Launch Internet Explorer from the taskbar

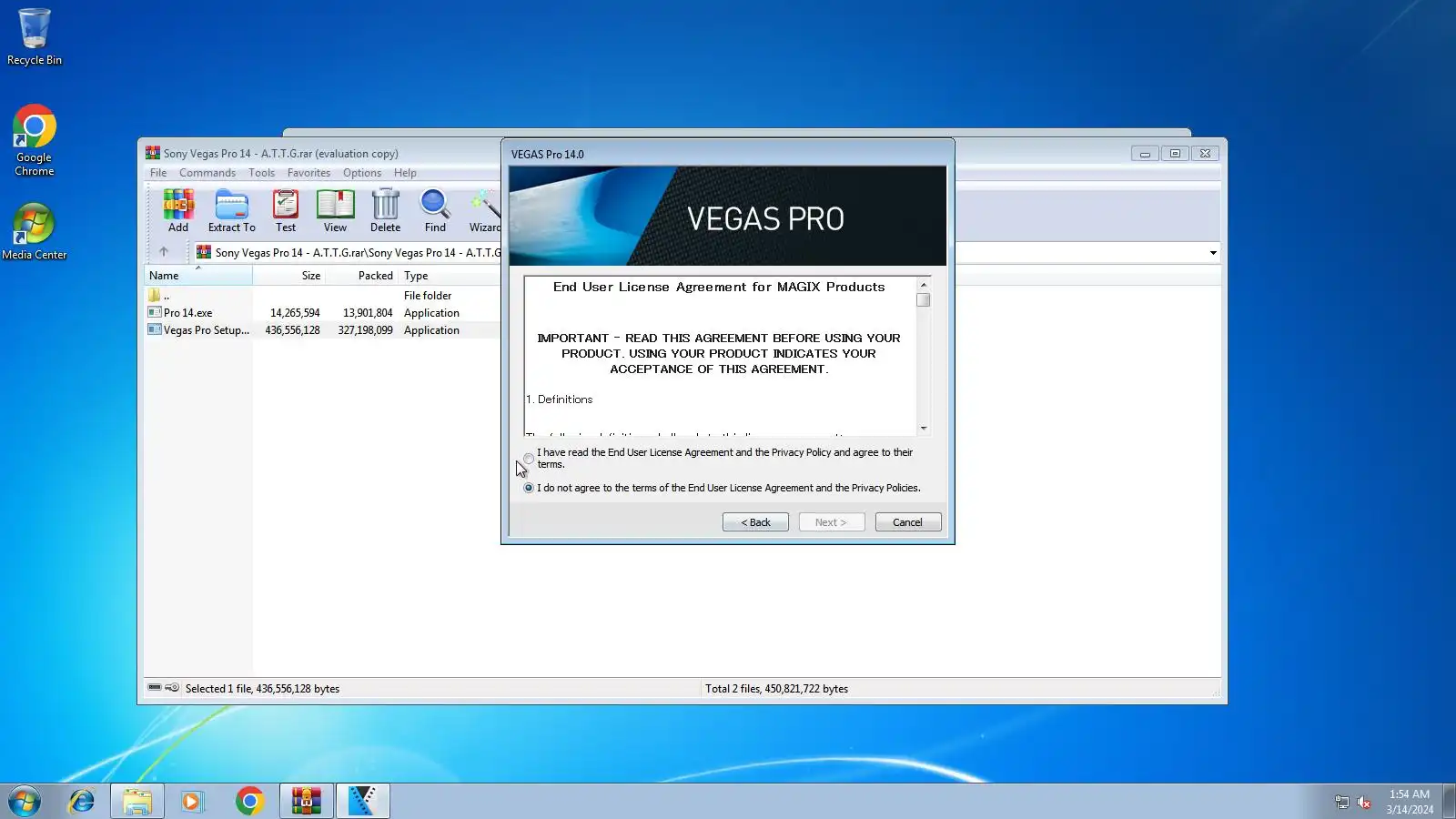pos(82,801)
